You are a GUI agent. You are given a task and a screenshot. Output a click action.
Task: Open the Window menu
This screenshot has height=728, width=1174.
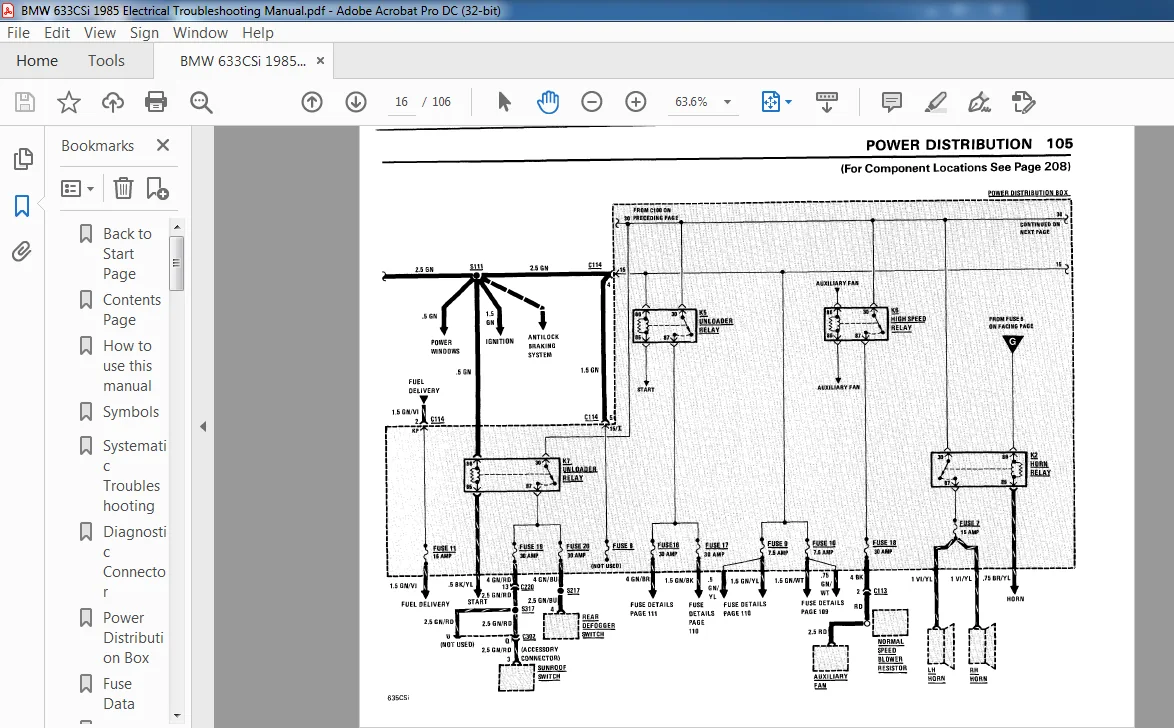click(x=200, y=33)
